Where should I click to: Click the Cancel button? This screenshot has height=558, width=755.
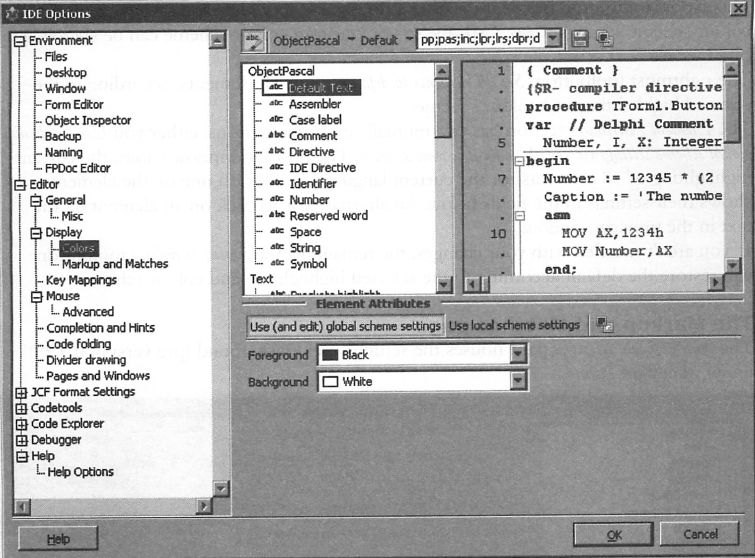700,535
